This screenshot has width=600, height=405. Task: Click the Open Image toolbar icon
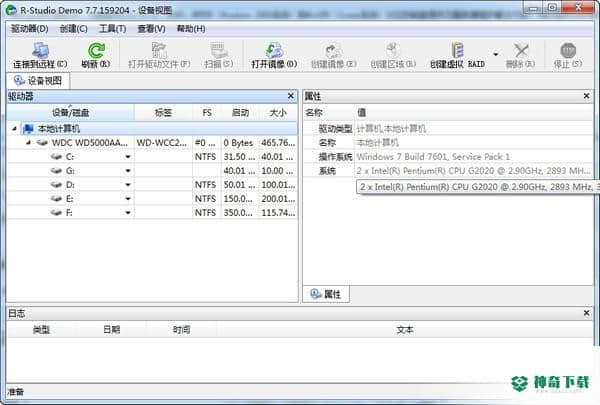(x=274, y=51)
